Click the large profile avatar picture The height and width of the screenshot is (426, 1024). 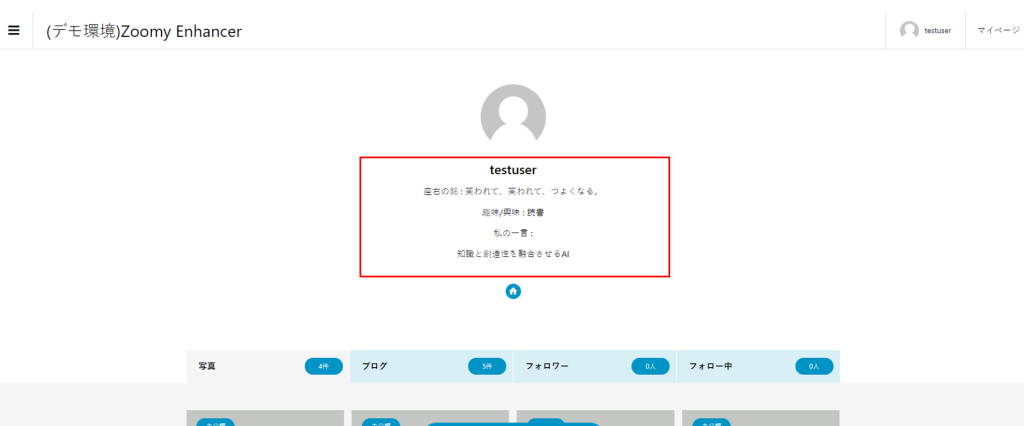(x=513, y=116)
